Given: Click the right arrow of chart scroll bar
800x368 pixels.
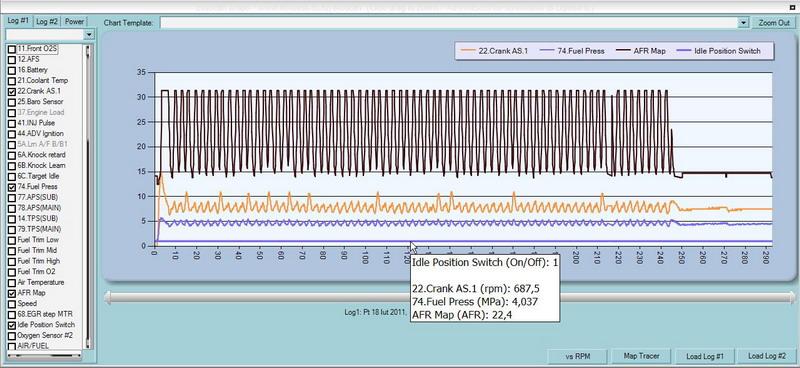Looking at the screenshot, I should tap(792, 298).
